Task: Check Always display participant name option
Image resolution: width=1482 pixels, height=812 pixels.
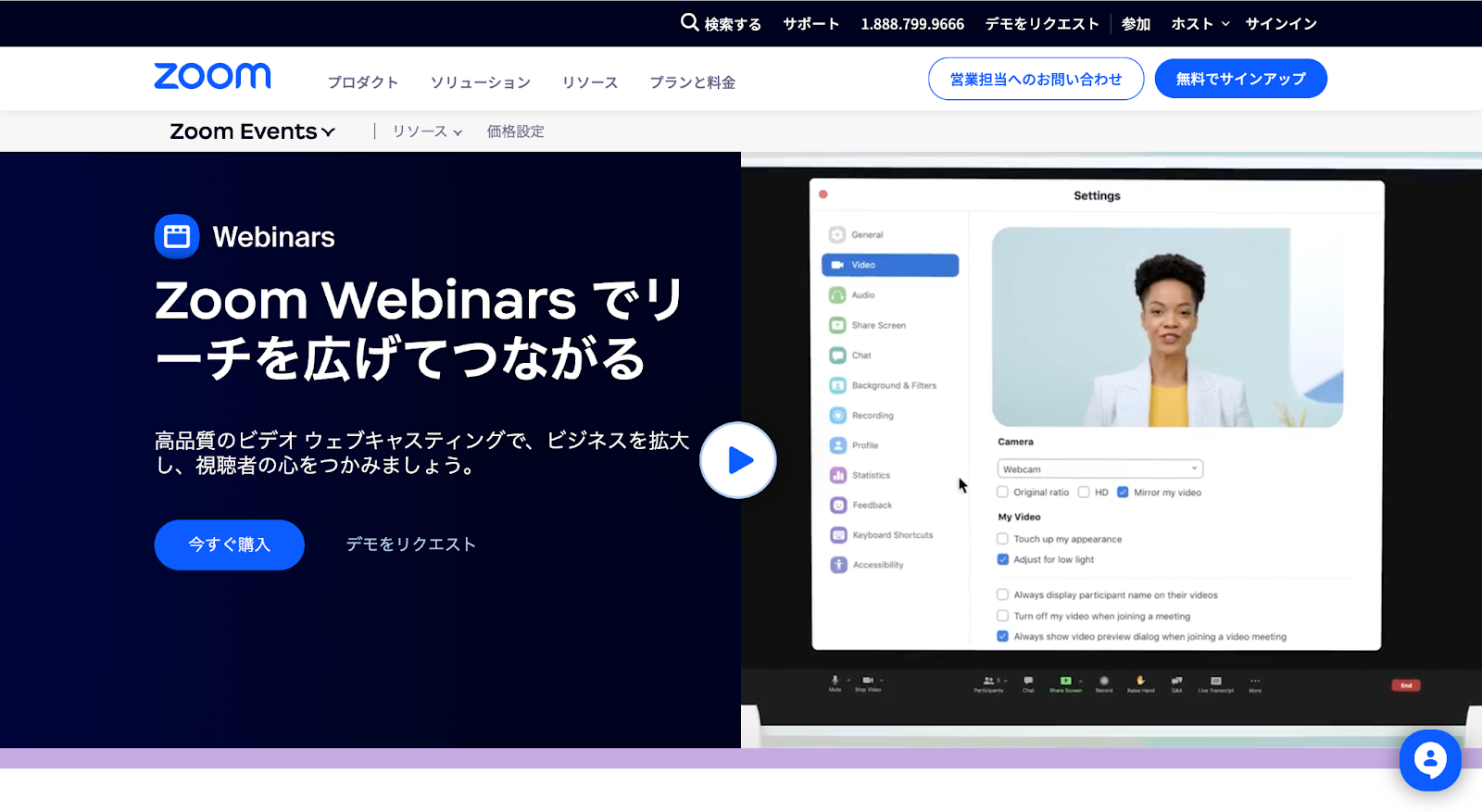Action: pyautogui.click(x=1002, y=595)
